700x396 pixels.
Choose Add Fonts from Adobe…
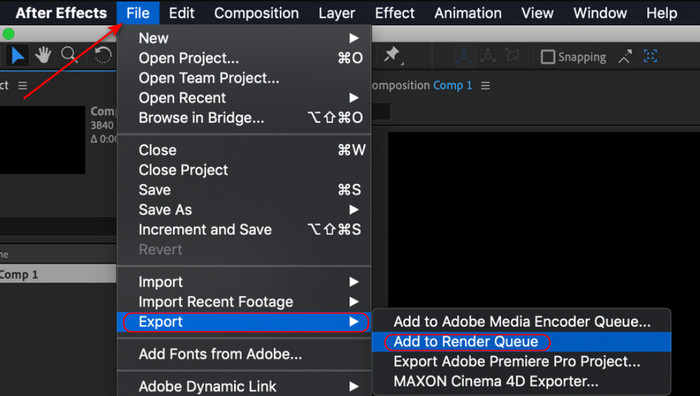point(244,354)
